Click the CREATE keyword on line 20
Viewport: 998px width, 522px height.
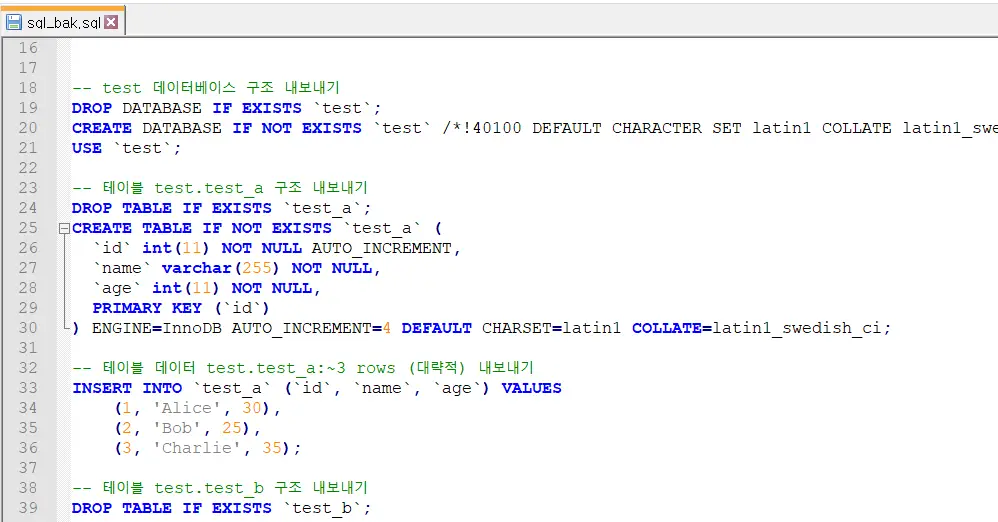click(x=102, y=128)
